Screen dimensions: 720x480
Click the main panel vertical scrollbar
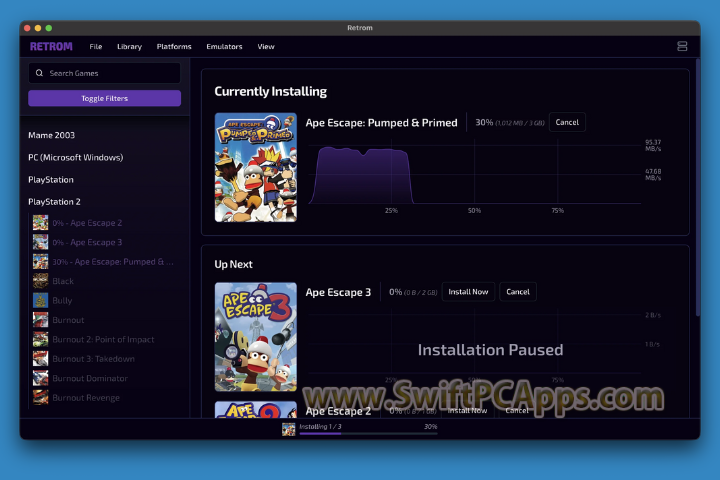click(698, 187)
